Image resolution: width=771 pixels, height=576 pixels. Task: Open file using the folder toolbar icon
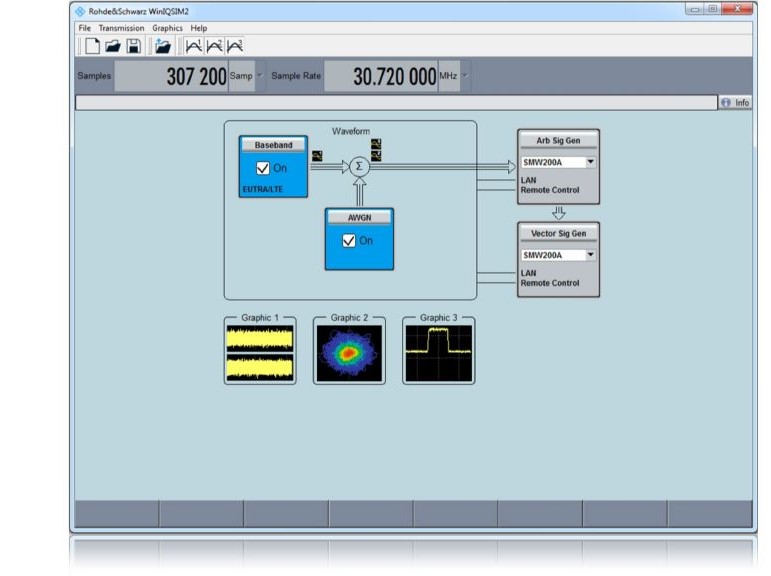point(113,46)
